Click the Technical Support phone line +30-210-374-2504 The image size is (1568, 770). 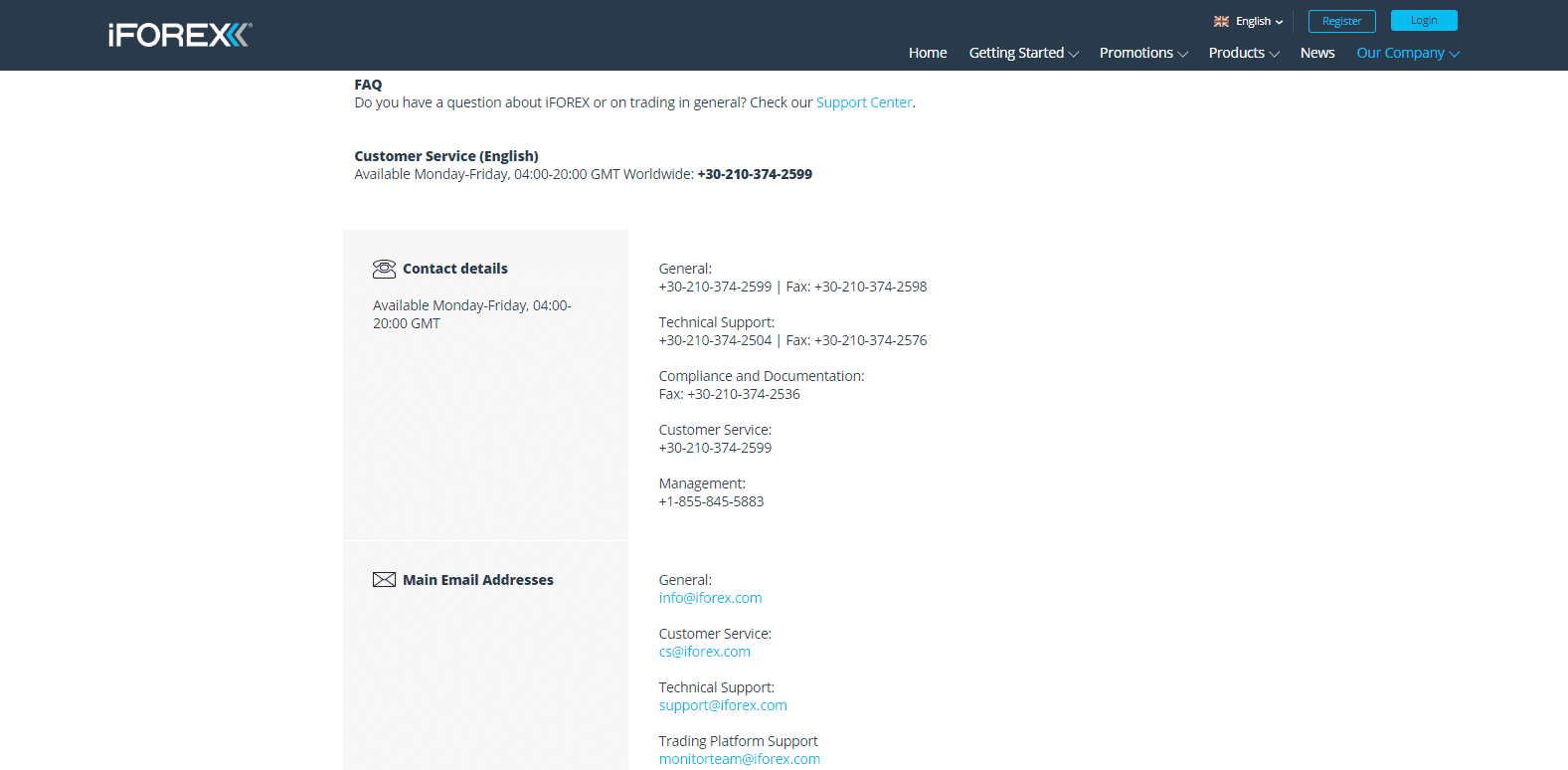click(x=715, y=340)
